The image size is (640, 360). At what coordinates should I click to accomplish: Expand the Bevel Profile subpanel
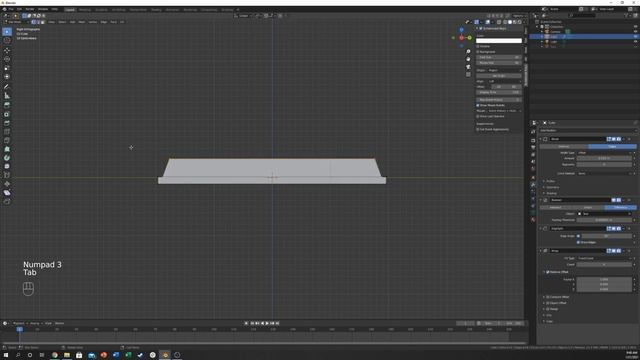click(x=550, y=181)
